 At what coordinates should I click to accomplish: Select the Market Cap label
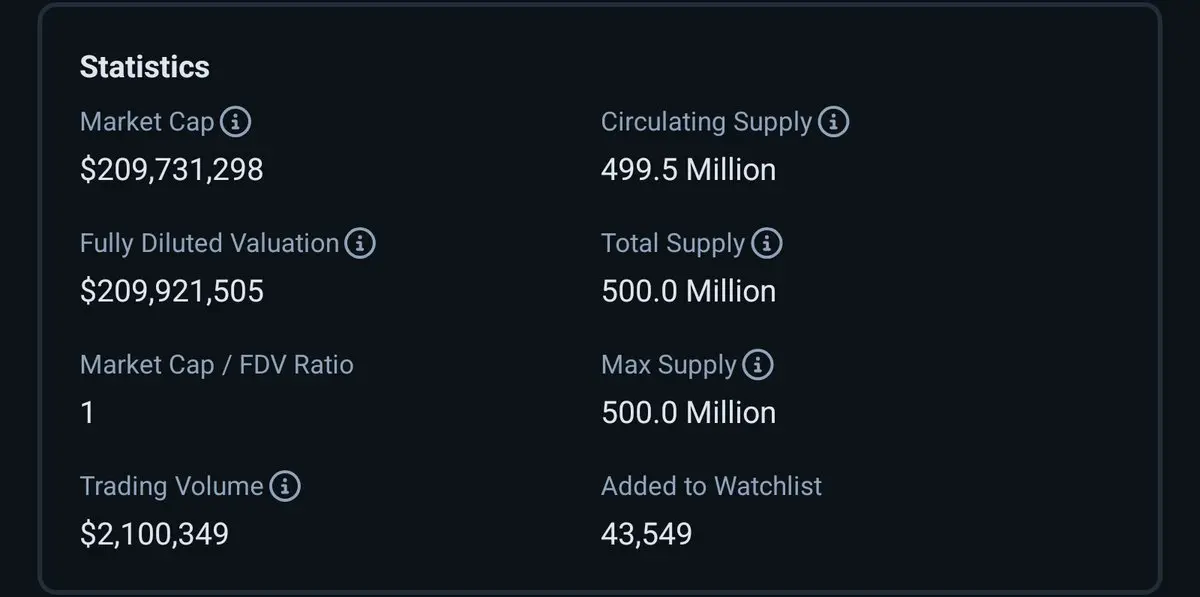pyautogui.click(x=147, y=122)
